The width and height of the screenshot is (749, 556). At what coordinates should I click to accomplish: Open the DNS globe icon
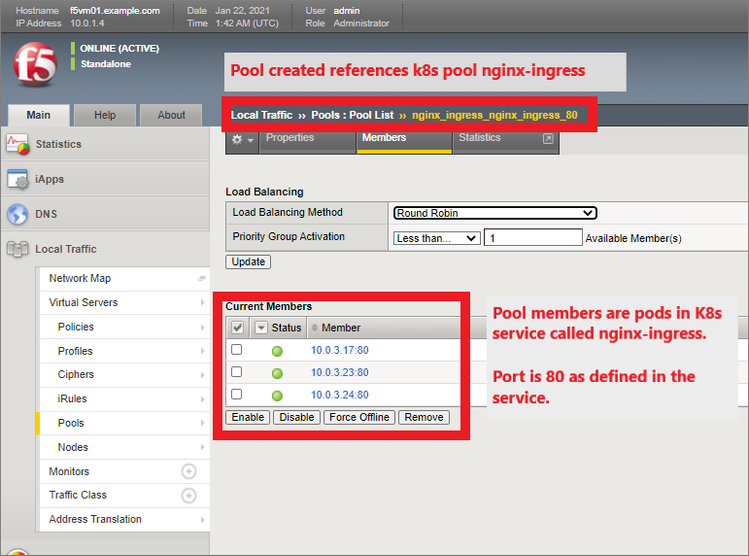[x=18, y=214]
